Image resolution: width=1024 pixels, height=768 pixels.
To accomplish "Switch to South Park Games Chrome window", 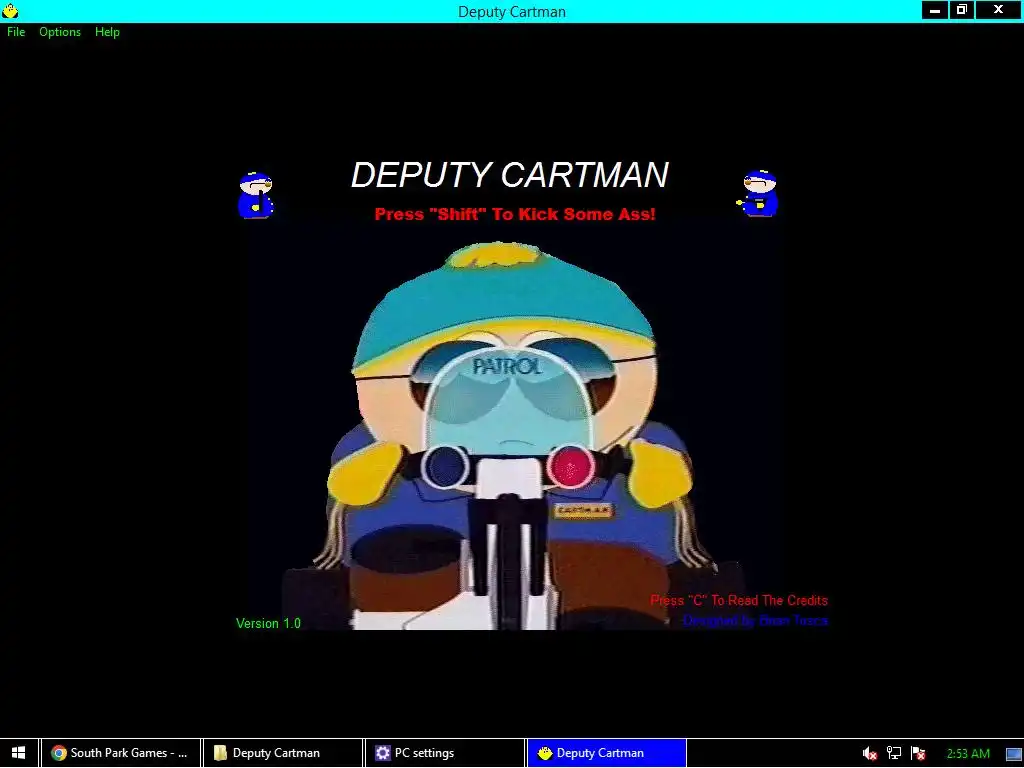I will [x=121, y=753].
